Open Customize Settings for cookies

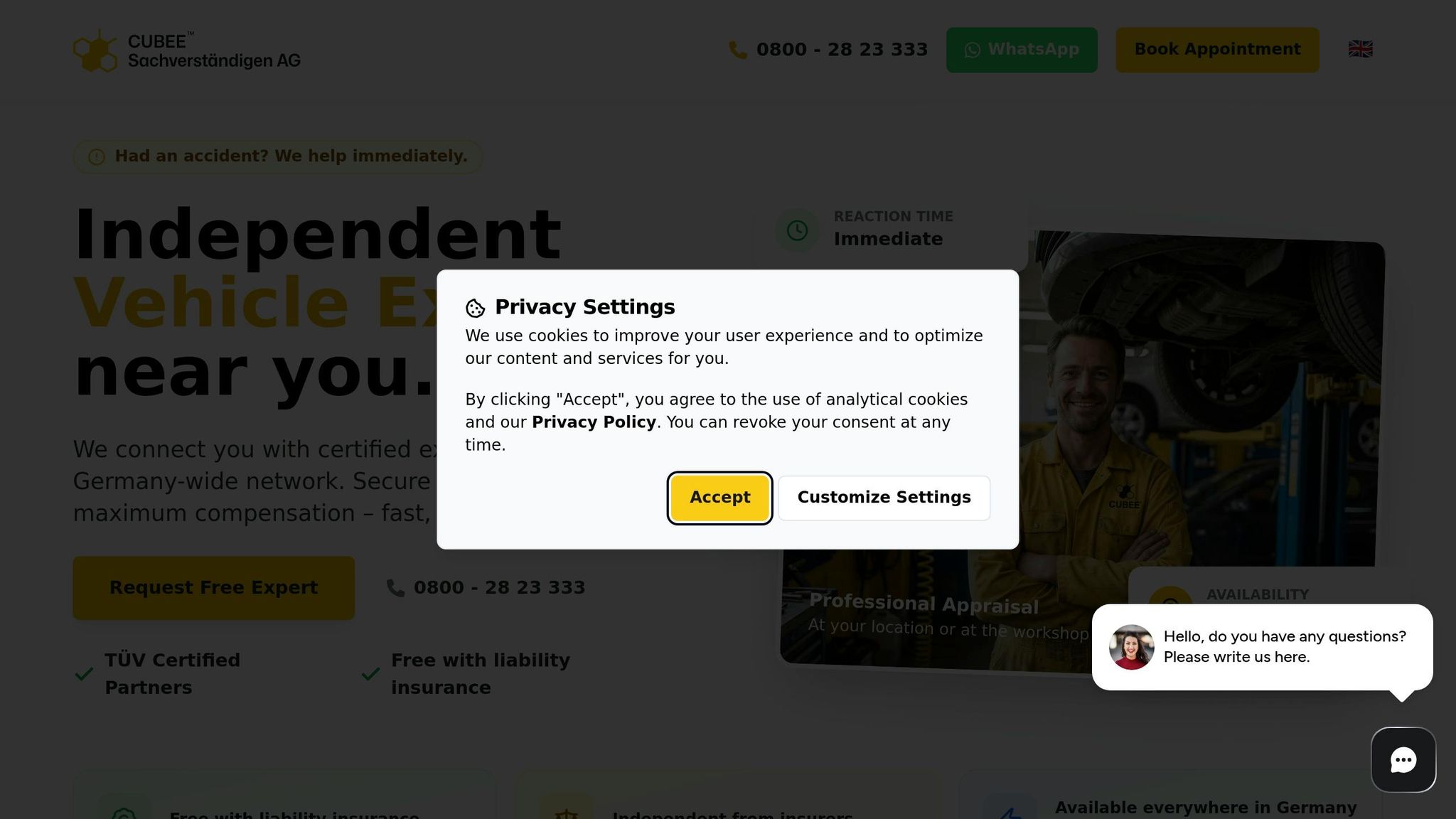pyautogui.click(x=884, y=498)
